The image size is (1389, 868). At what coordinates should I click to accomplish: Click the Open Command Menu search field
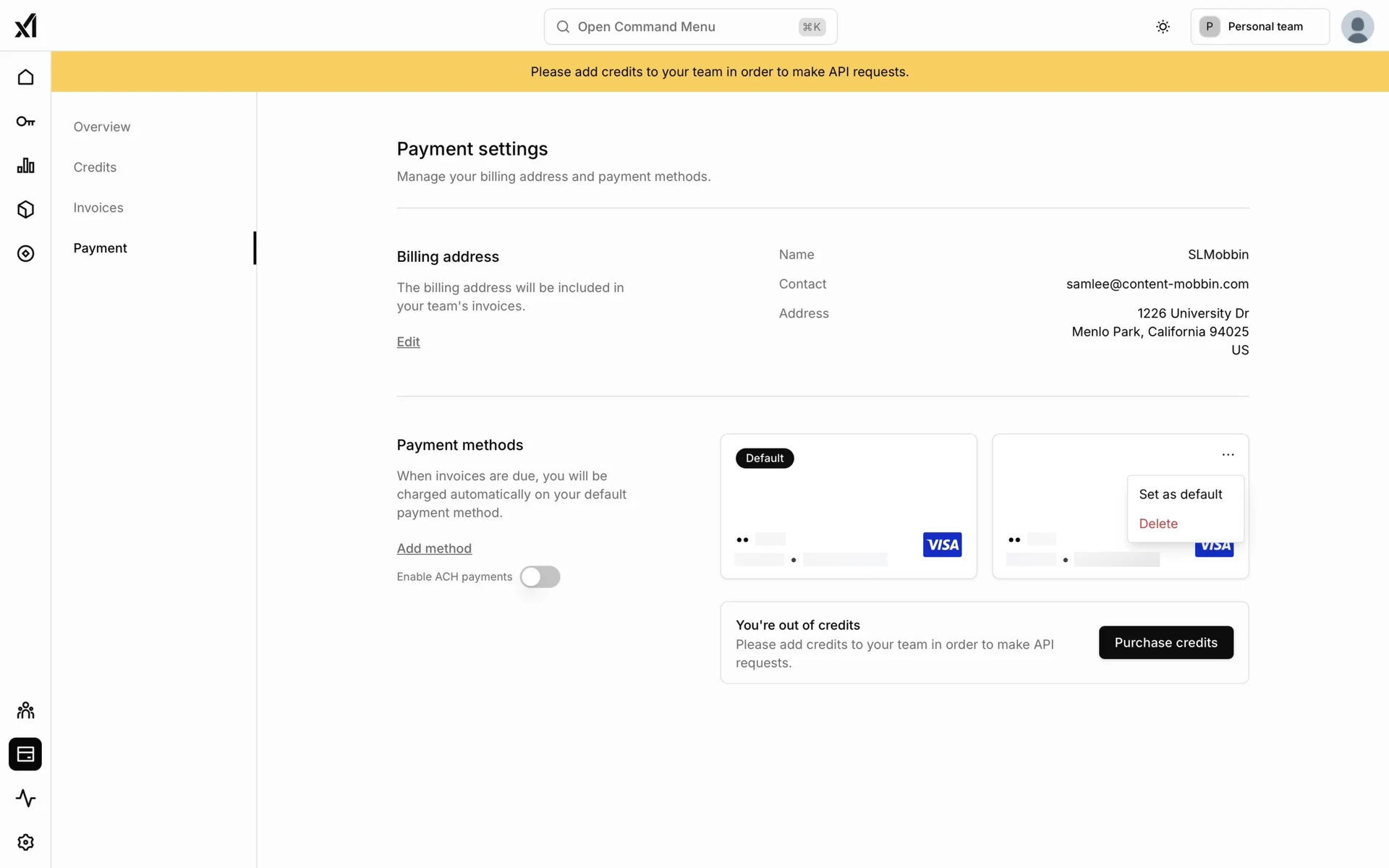click(x=689, y=27)
